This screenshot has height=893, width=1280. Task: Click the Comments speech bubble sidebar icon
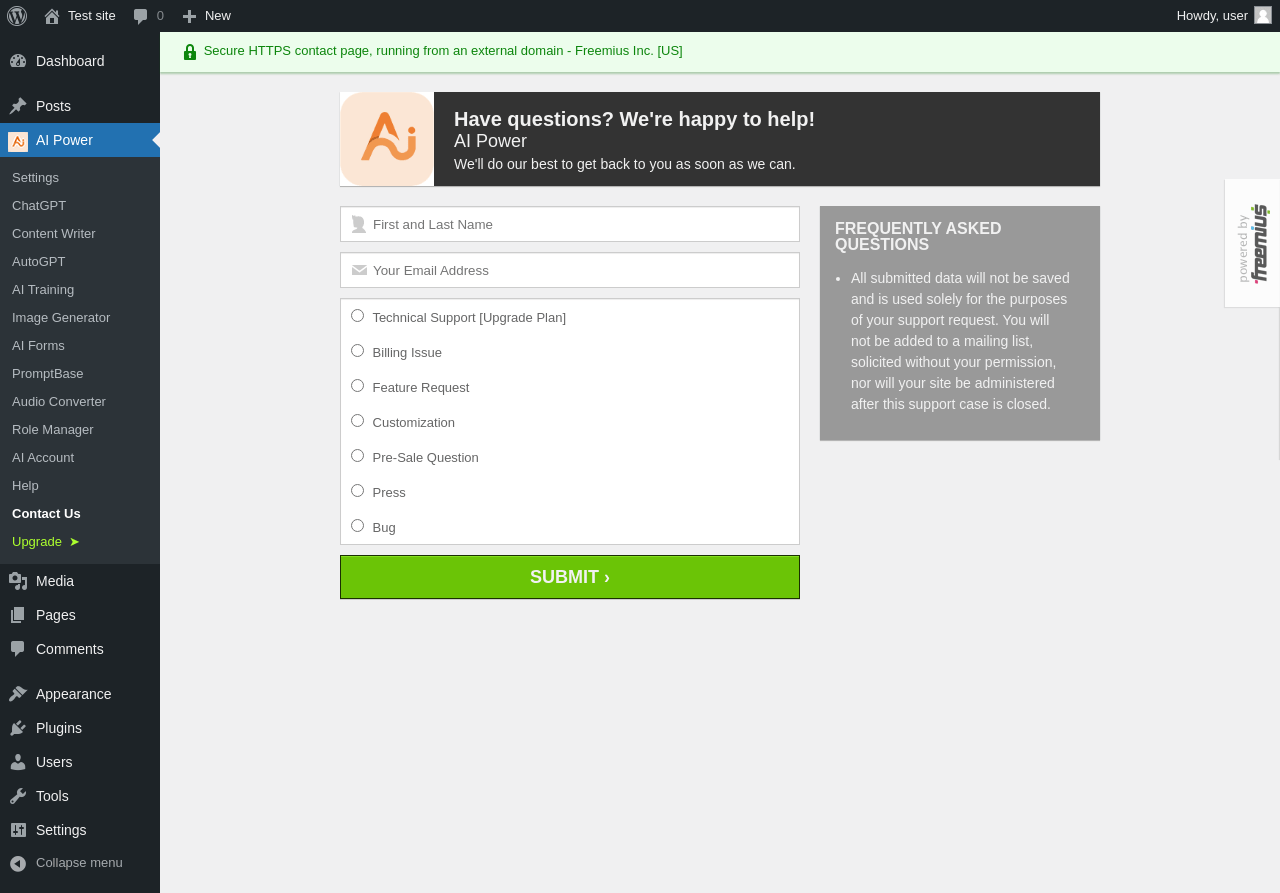tap(18, 649)
